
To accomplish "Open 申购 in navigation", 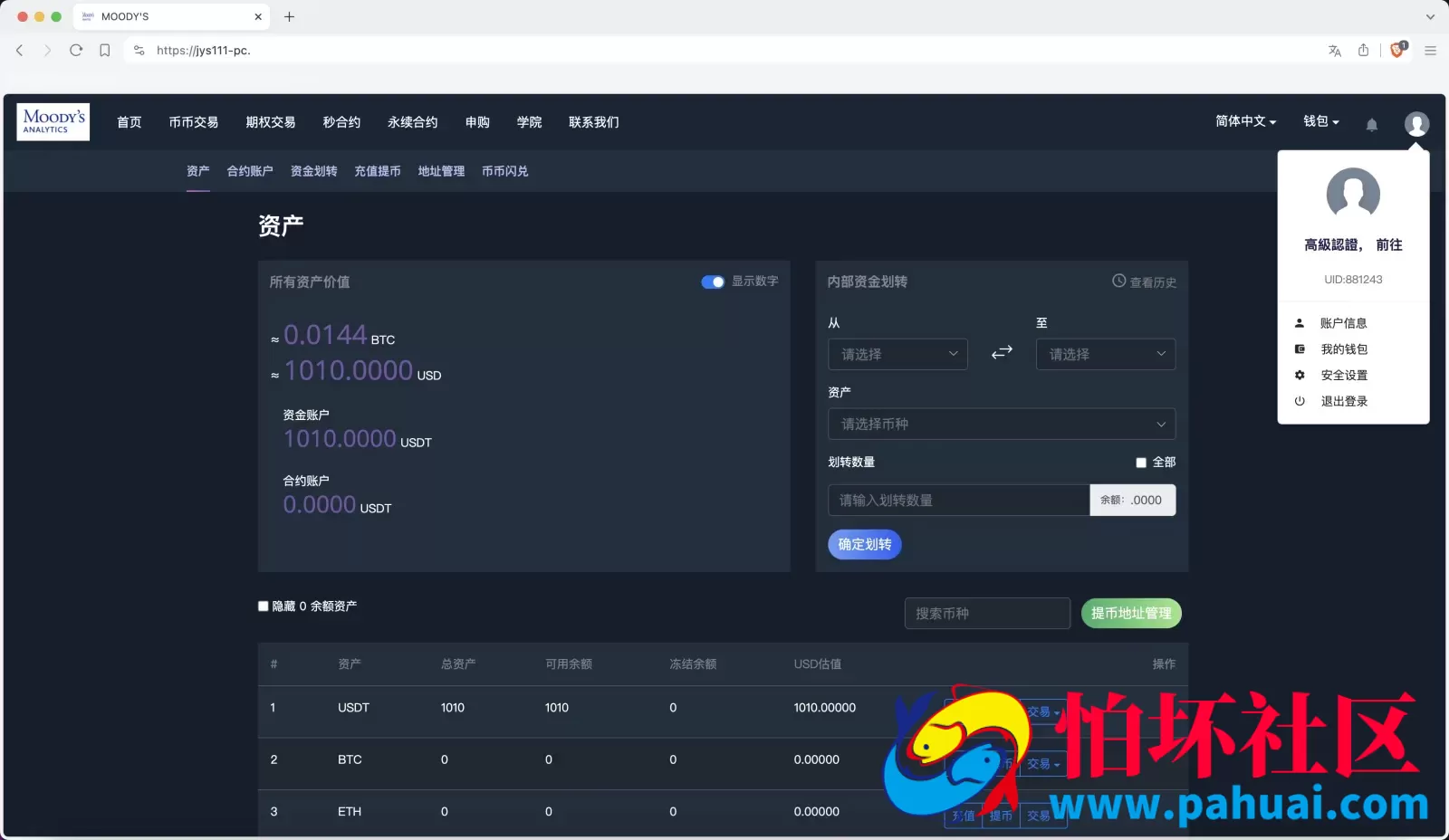I will [x=477, y=122].
